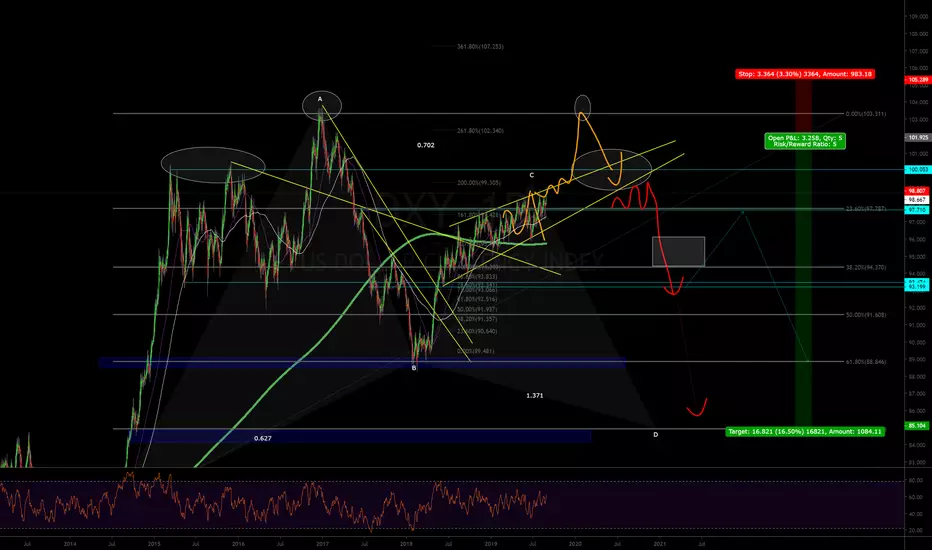
Task: Select pattern point A label at the peak
Action: click(x=320, y=99)
